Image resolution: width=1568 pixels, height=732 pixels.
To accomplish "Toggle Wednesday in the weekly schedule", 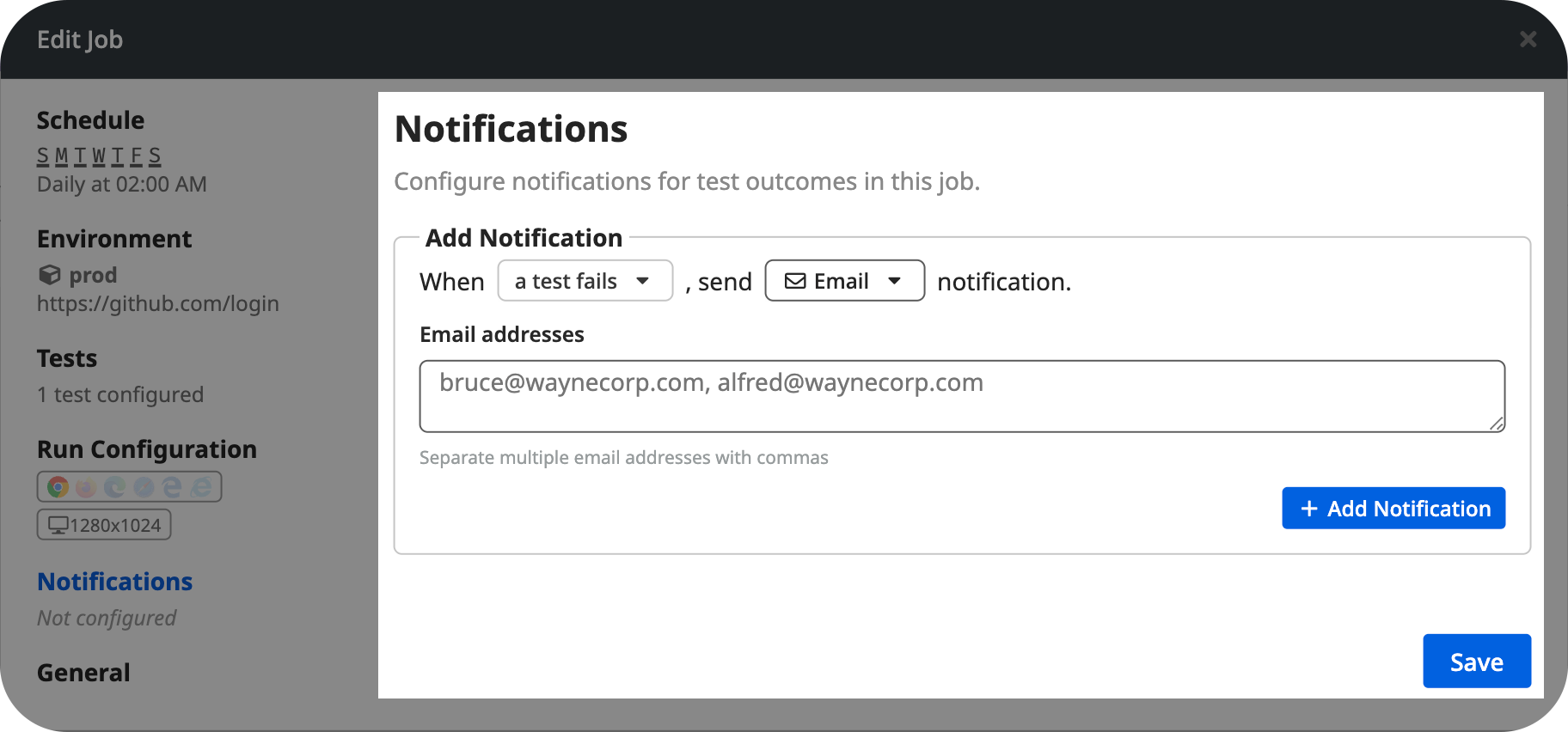I will [98, 156].
